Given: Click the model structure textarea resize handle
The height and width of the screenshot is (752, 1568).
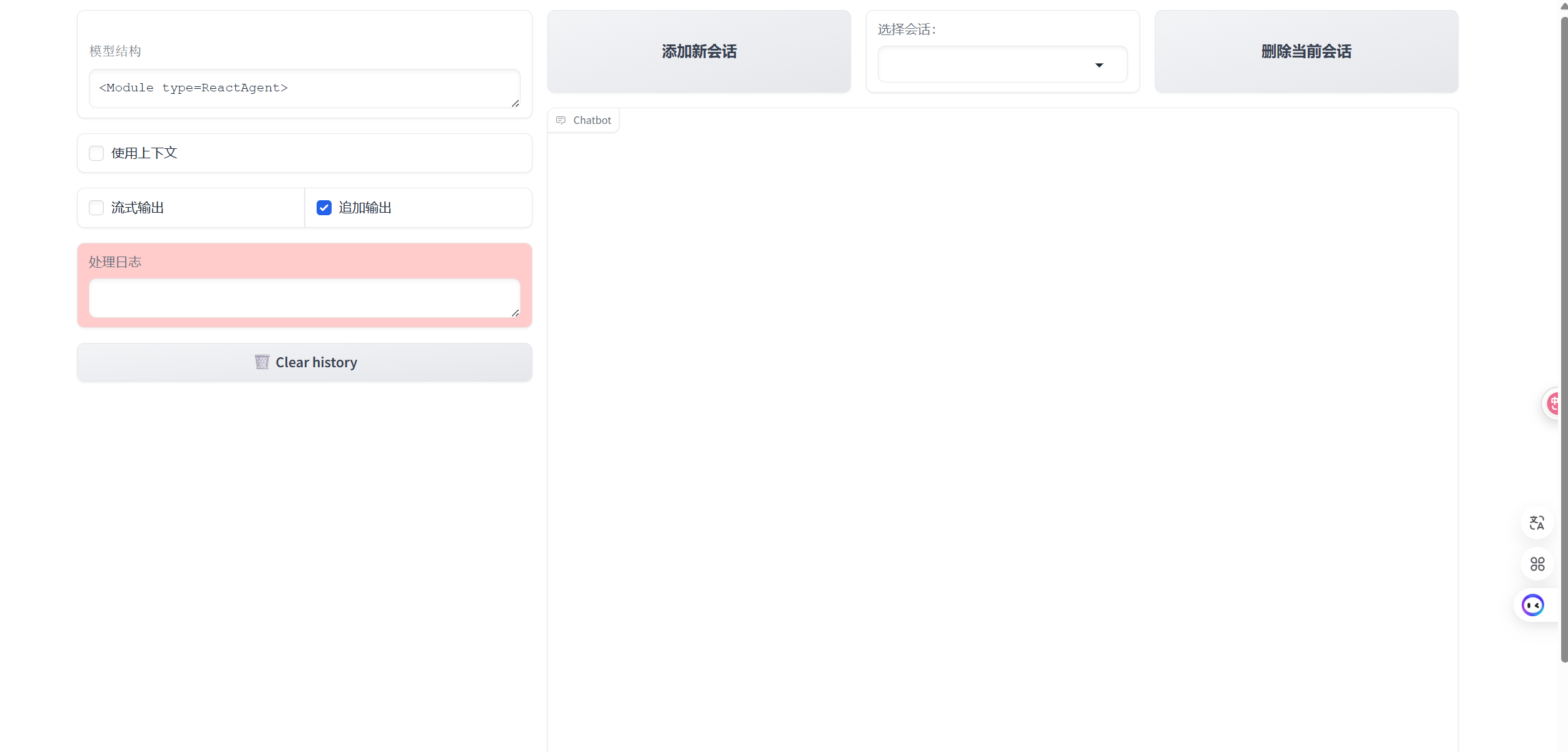Looking at the screenshot, I should (516, 103).
